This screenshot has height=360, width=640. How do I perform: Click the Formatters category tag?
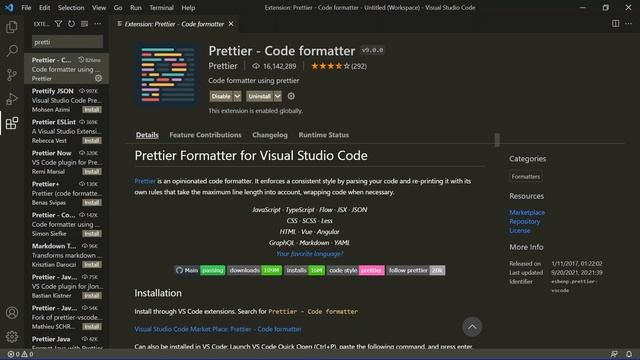[526, 177]
